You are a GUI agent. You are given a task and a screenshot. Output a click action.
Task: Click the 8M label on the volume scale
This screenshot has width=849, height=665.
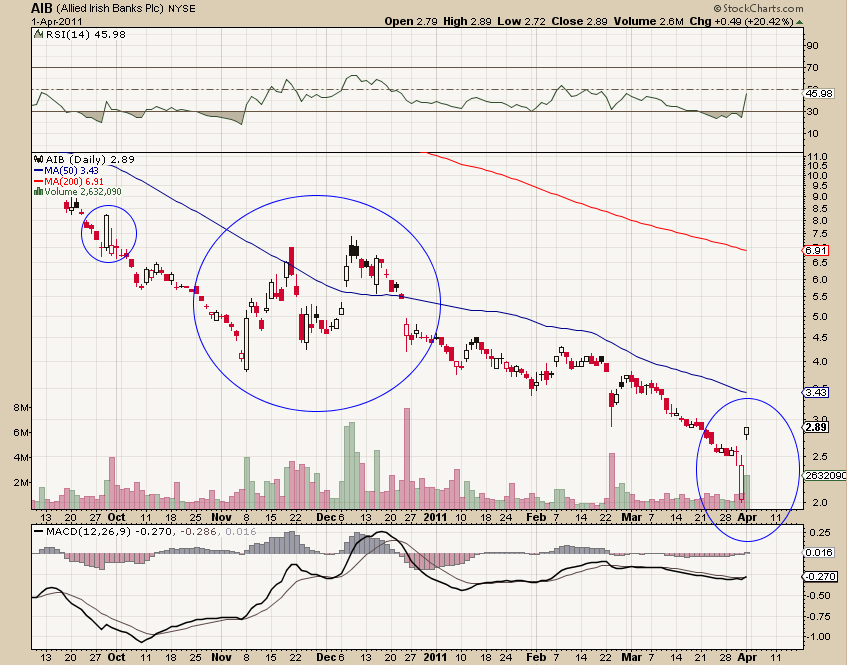click(21, 408)
